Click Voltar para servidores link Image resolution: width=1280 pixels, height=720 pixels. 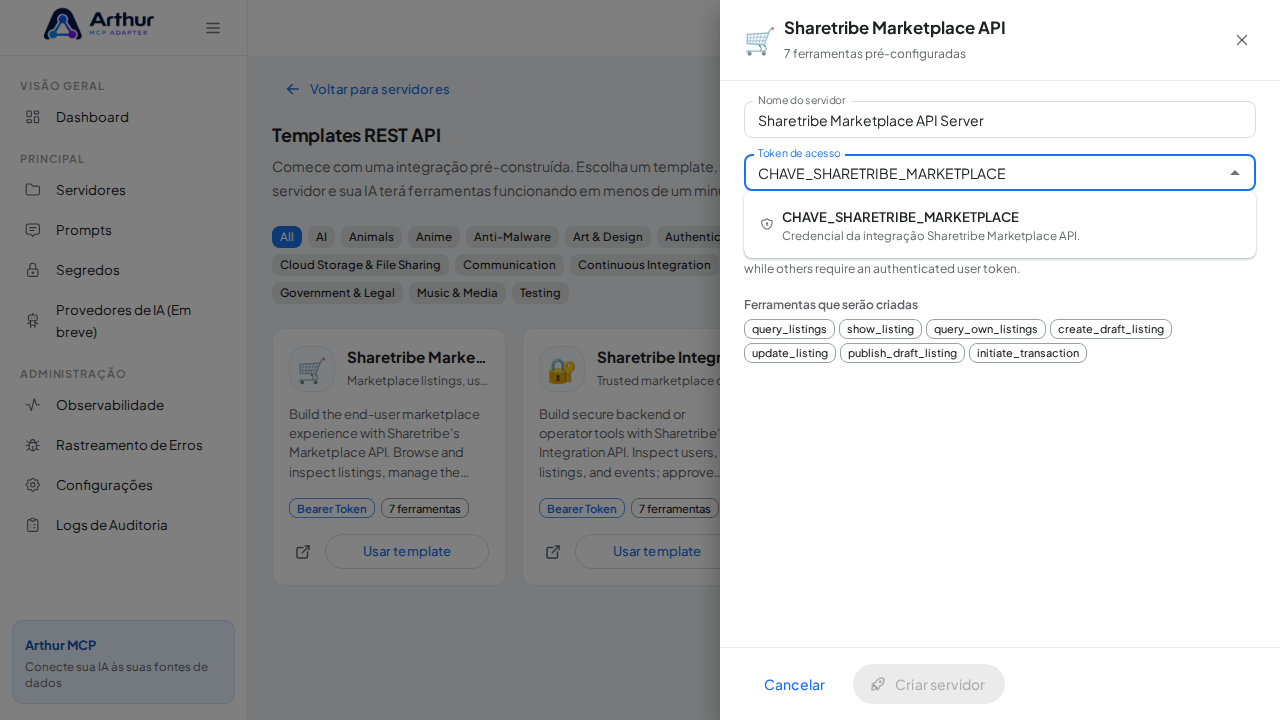[367, 89]
